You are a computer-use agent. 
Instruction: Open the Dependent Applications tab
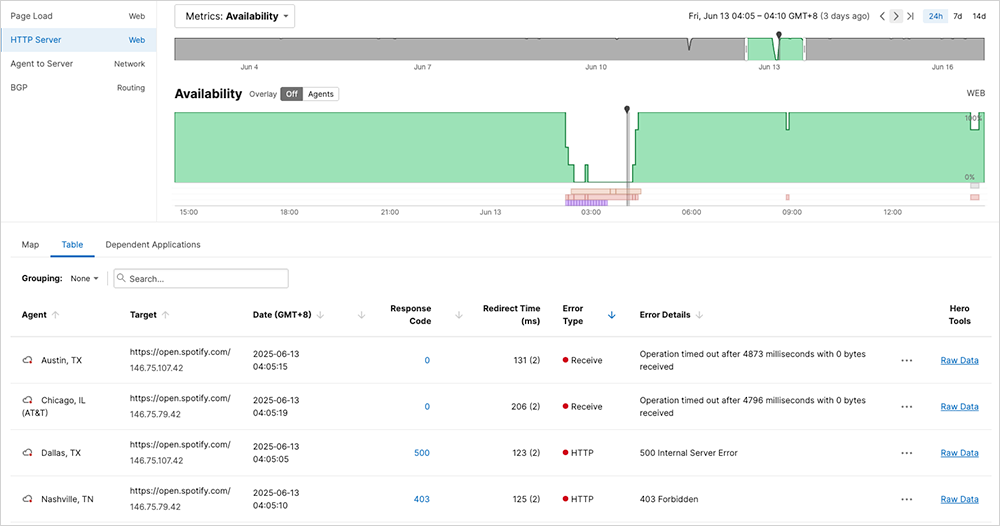coord(153,244)
